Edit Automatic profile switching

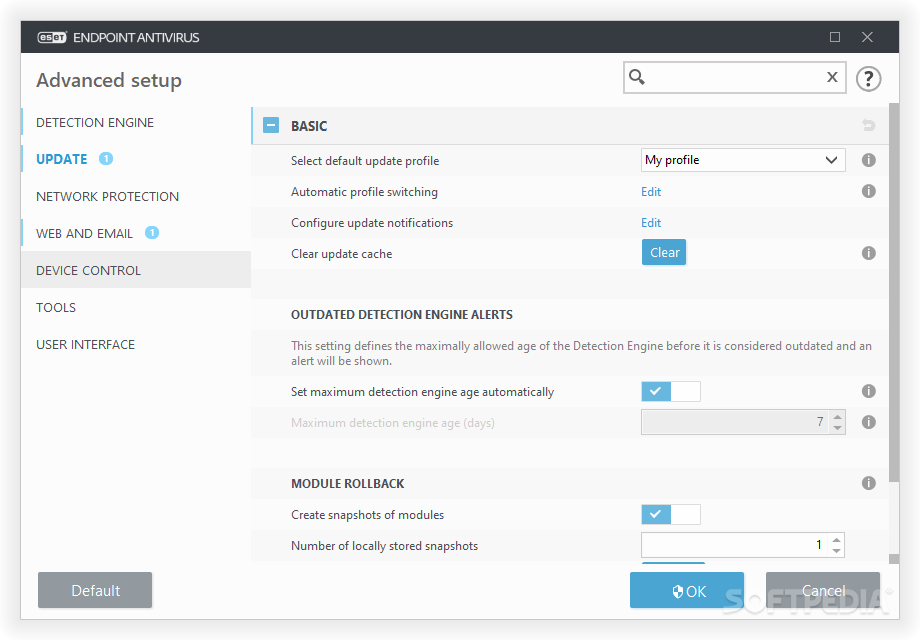[651, 192]
